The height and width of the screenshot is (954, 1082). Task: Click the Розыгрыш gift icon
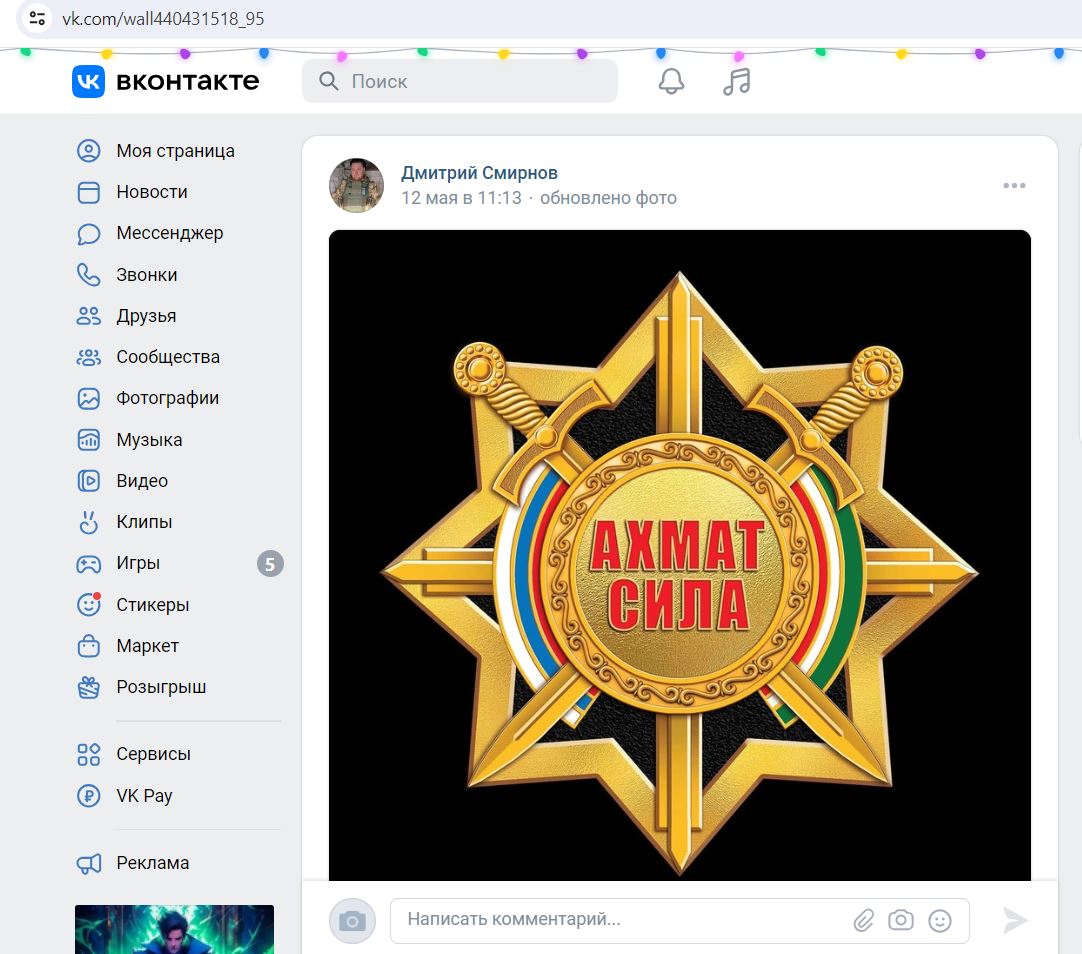[88, 687]
